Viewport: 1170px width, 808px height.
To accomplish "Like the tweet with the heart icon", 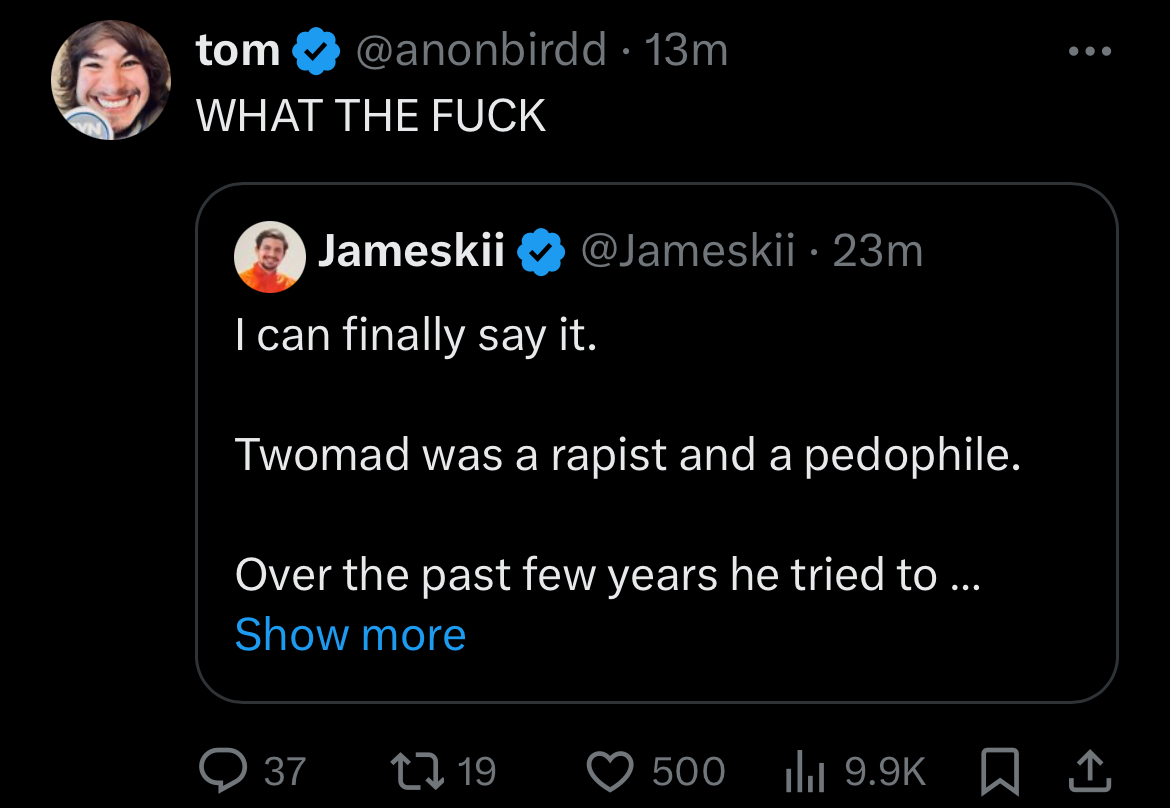I will tap(609, 770).
